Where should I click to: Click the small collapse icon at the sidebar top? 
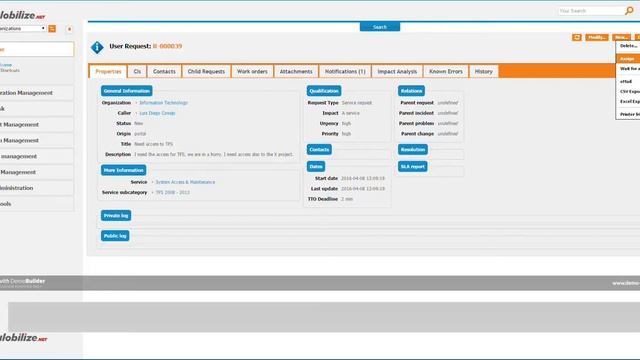[69, 29]
